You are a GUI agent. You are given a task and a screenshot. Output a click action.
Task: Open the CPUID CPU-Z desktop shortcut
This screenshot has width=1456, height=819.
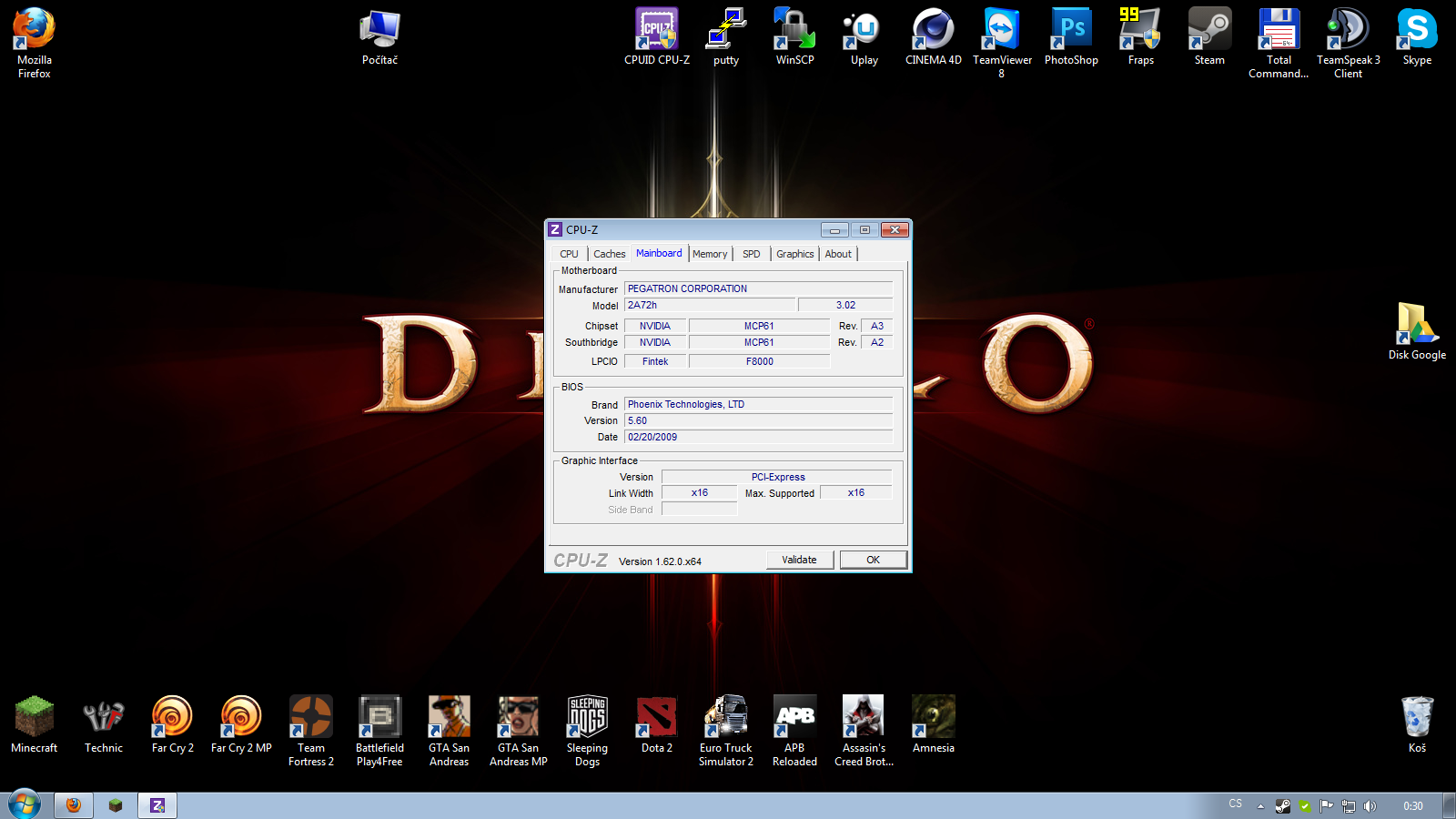pos(656,31)
